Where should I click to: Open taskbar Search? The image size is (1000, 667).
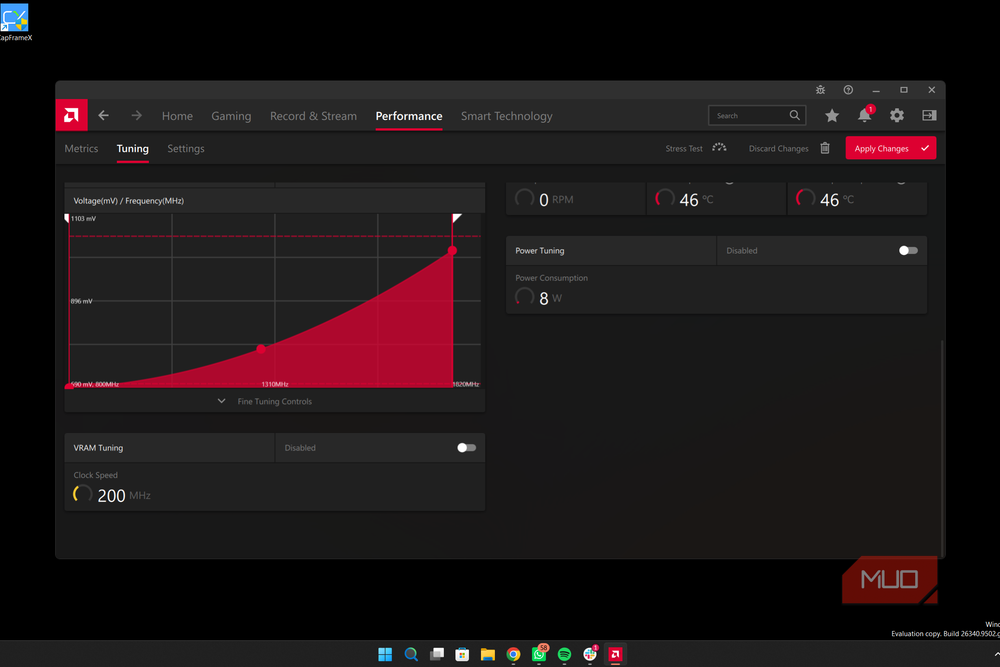point(411,654)
